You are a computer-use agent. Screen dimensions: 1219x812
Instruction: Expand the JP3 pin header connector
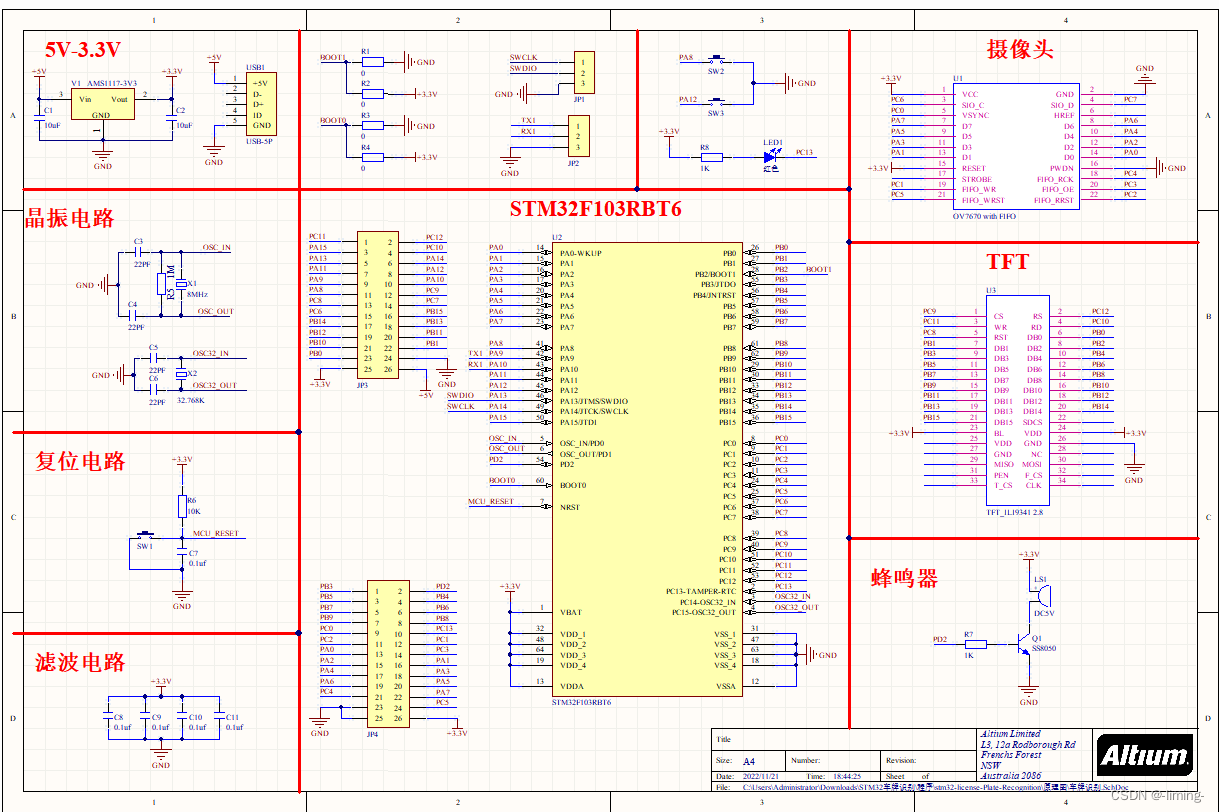click(378, 305)
